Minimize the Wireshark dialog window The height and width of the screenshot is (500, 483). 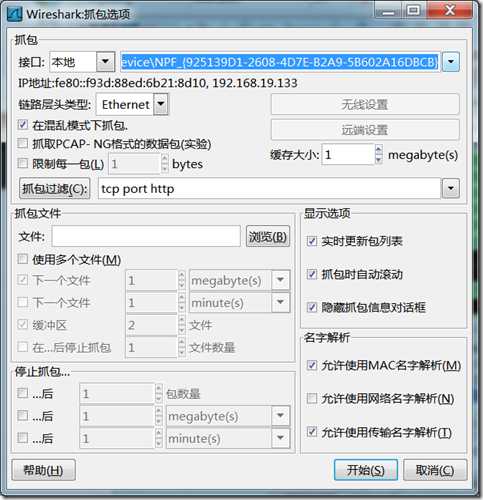point(388,10)
